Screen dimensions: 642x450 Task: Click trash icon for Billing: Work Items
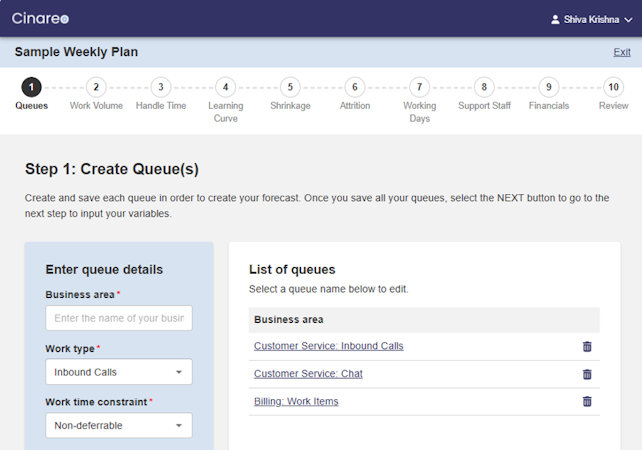[587, 401]
